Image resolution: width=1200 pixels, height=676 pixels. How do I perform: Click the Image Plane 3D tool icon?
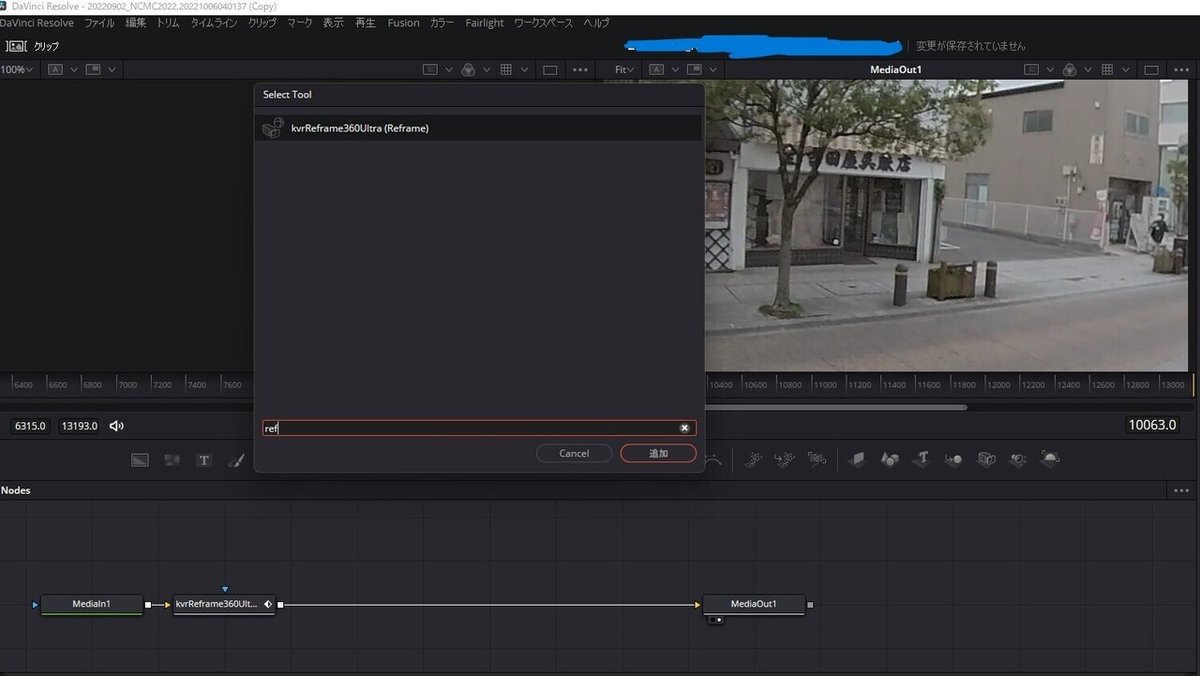coord(857,459)
